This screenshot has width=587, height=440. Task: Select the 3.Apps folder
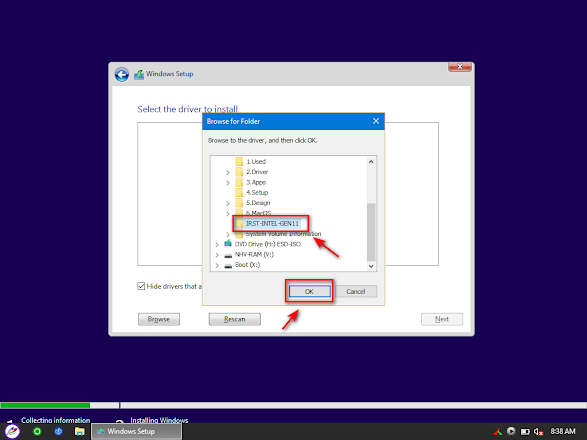256,182
